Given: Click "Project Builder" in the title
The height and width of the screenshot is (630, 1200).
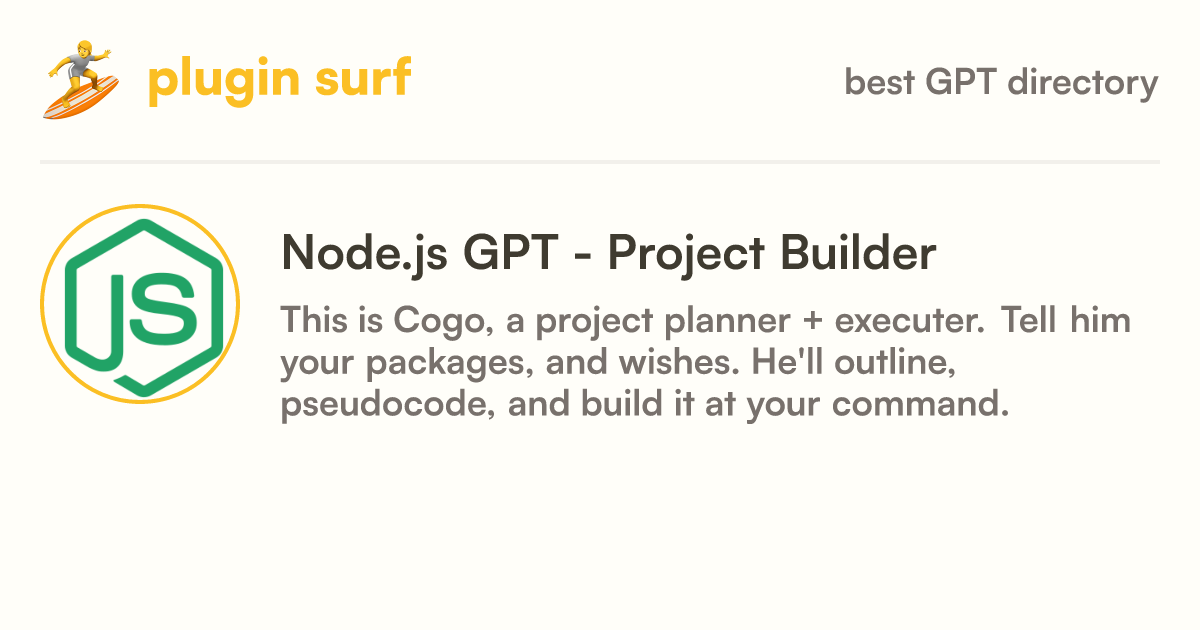Looking at the screenshot, I should [772, 254].
